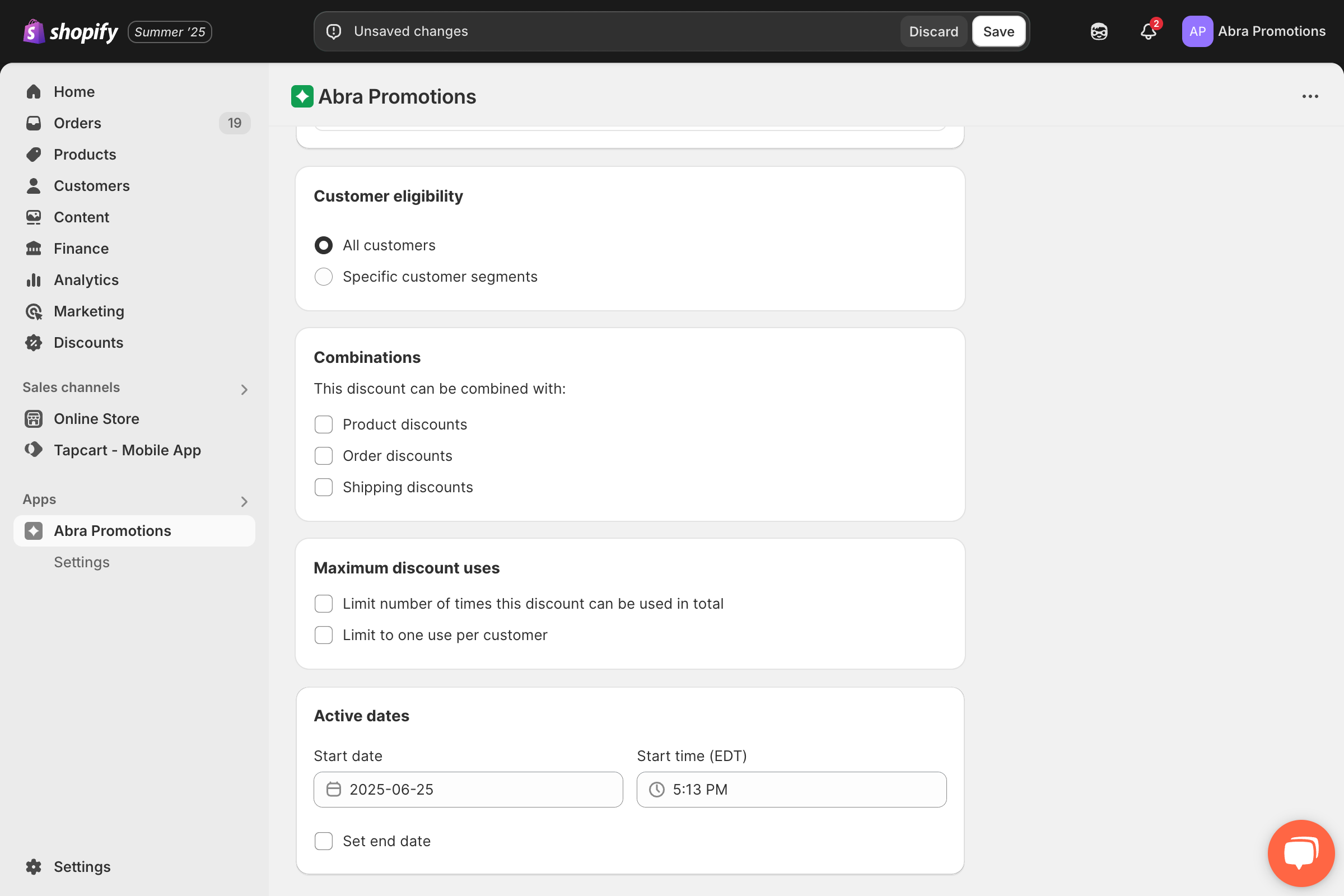Click the Shopify logo
This screenshot has height=896, width=1344.
coord(71,31)
